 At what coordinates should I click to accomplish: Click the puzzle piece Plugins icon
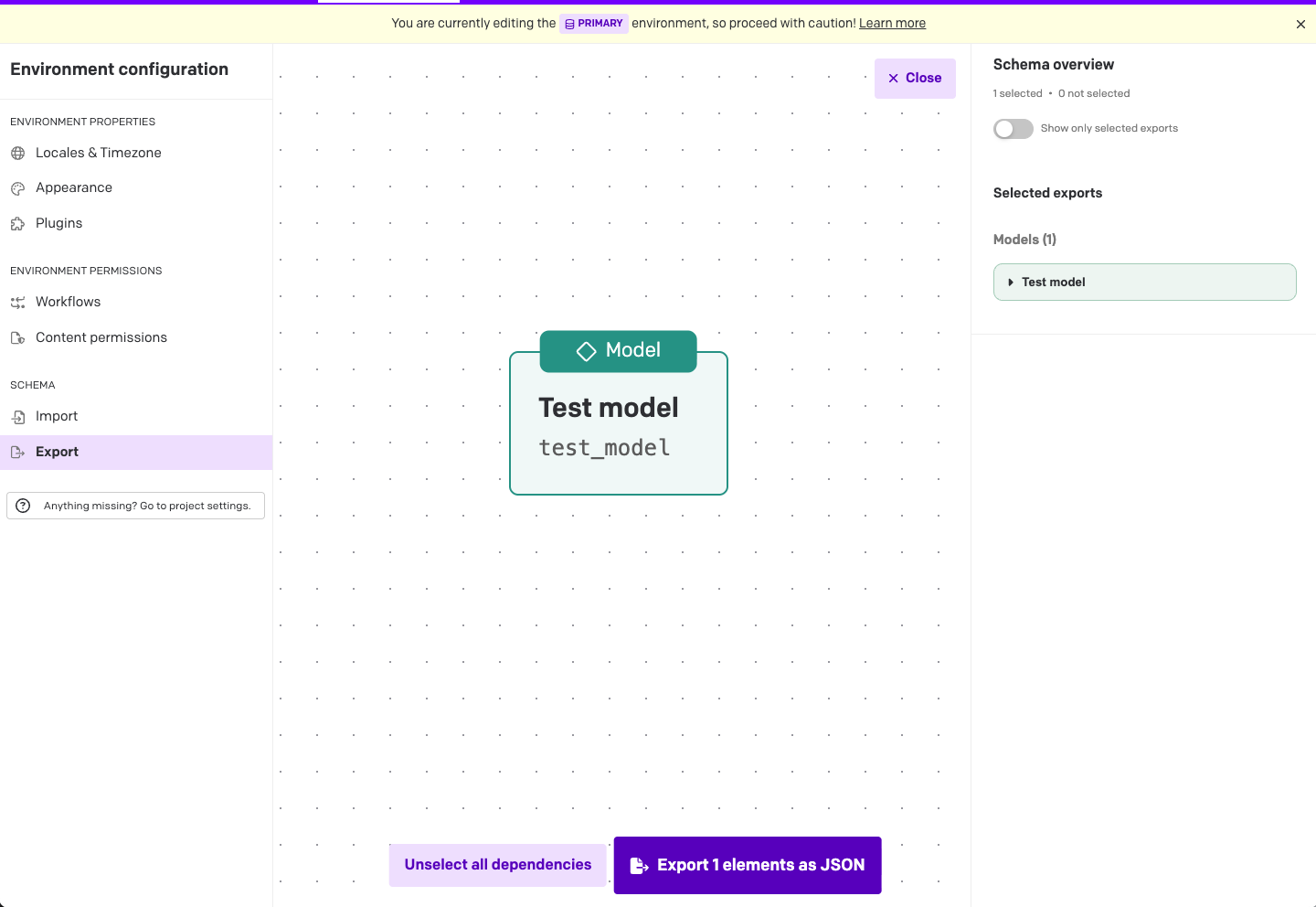[x=17, y=223]
